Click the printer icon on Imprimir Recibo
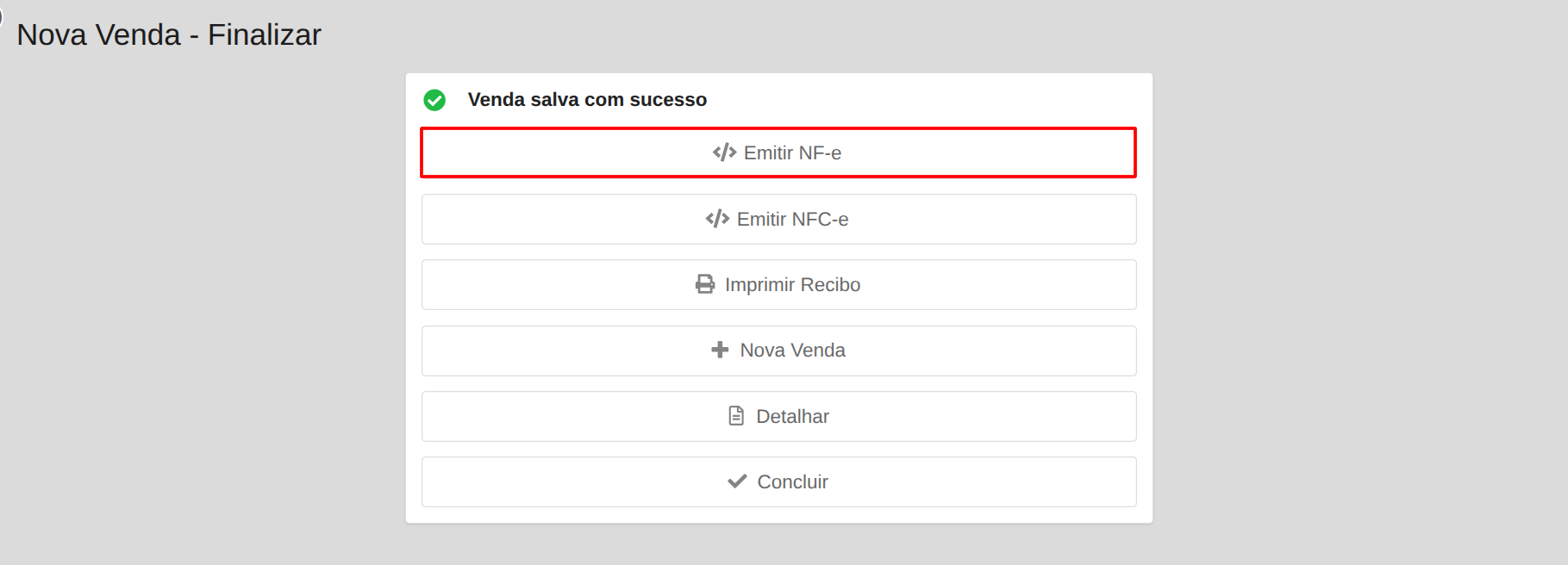This screenshot has width=1568, height=565. point(705,284)
